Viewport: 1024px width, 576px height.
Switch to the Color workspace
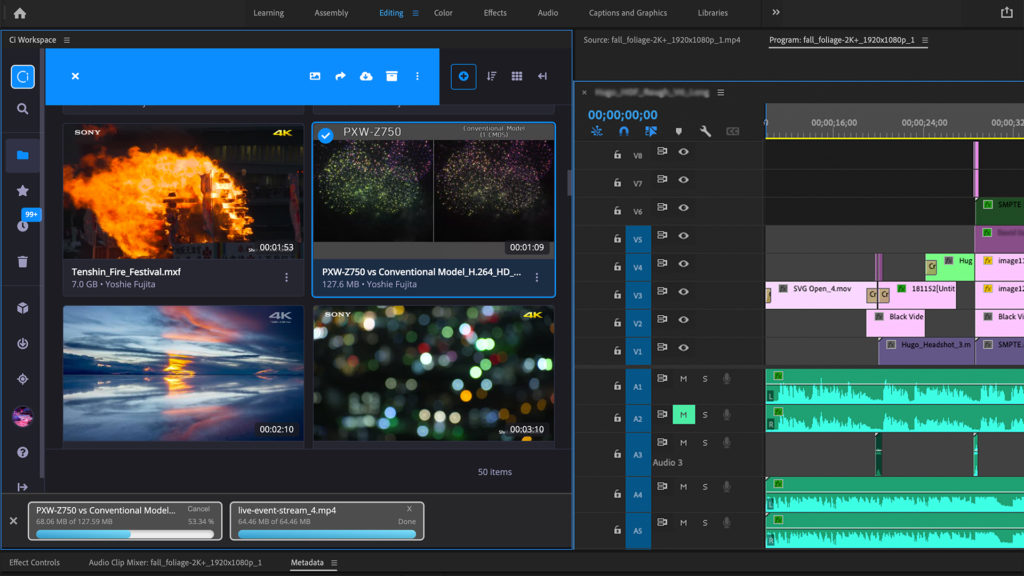coord(443,13)
